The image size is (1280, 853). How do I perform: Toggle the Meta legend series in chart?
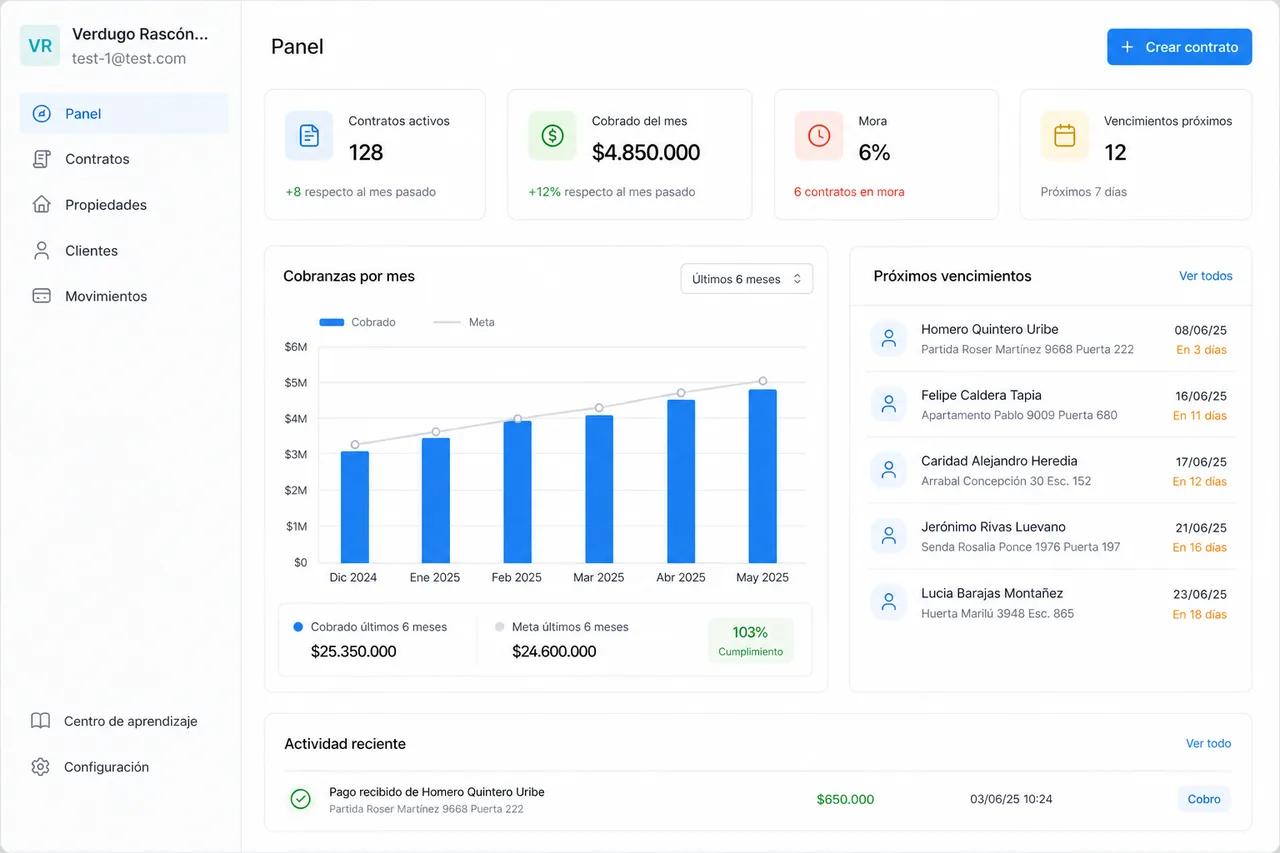(x=464, y=322)
